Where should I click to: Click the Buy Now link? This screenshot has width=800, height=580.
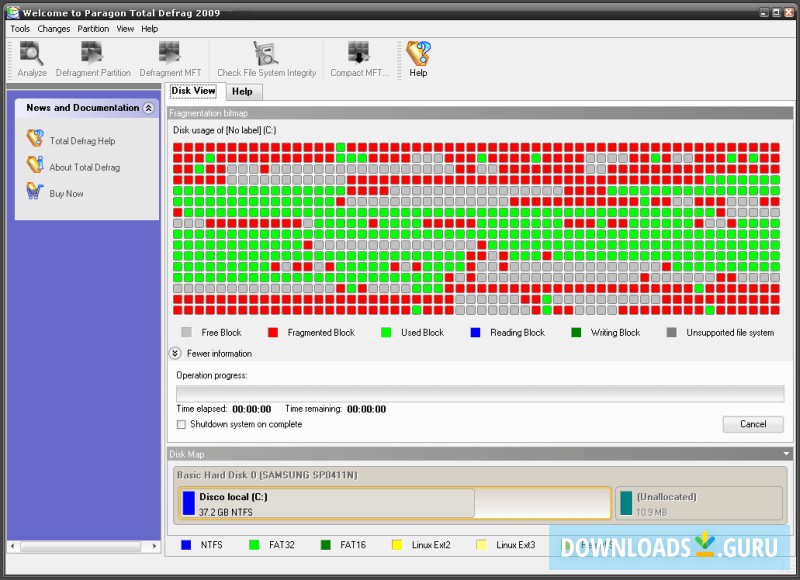[x=66, y=194]
